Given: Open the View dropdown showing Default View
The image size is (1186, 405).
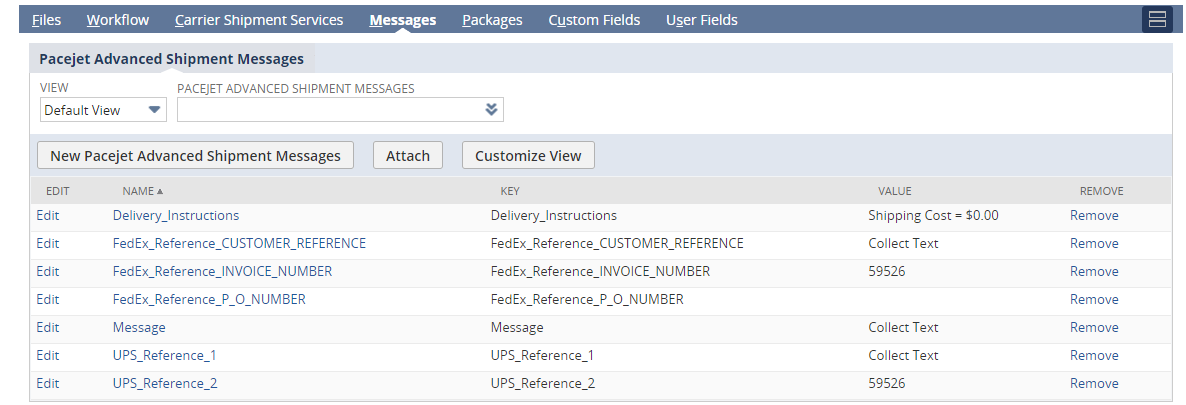Looking at the screenshot, I should coord(103,110).
